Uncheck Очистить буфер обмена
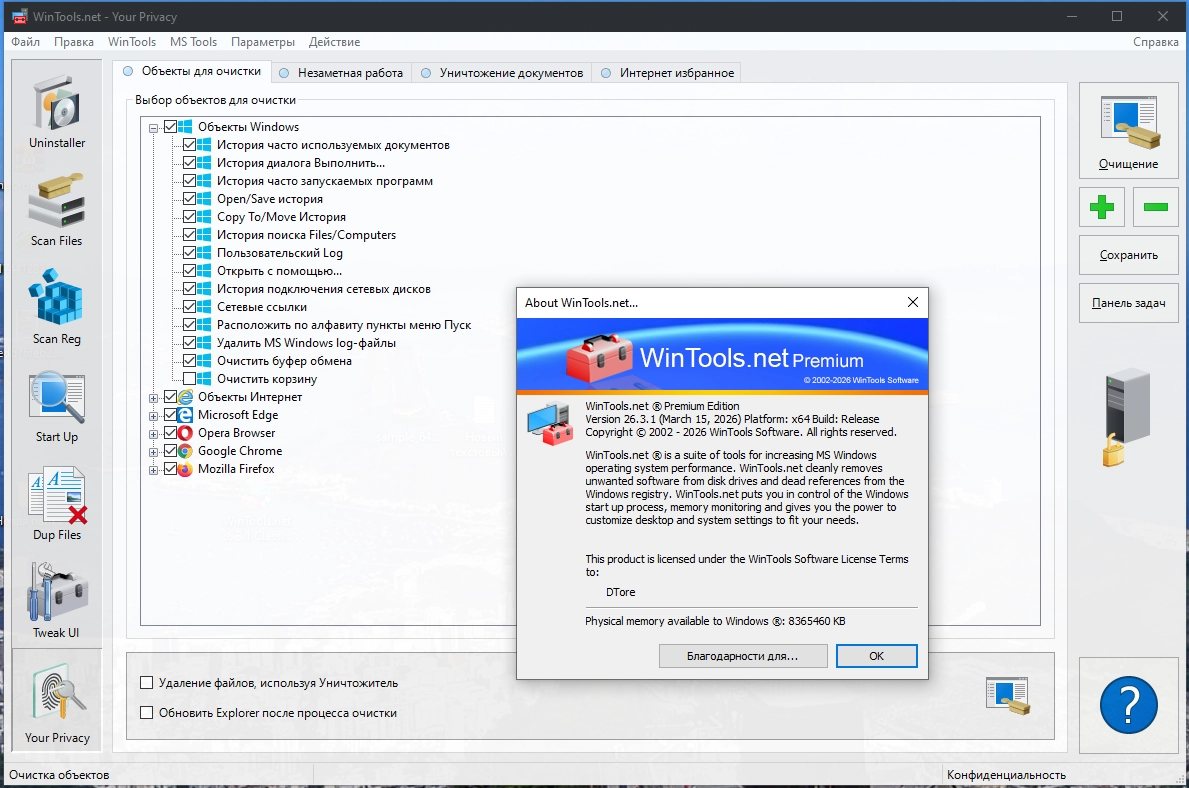This screenshot has height=788, width=1189. point(190,361)
